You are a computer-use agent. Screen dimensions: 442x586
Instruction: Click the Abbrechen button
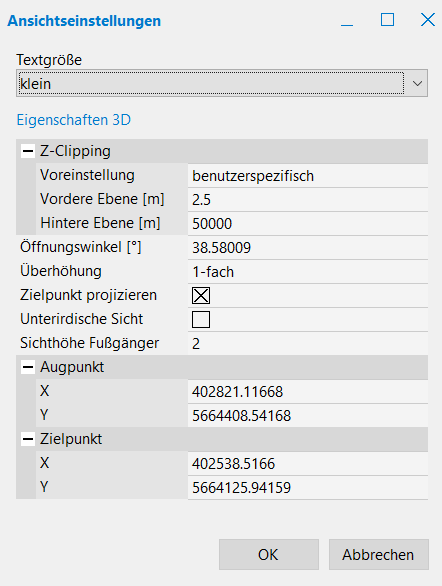click(378, 555)
